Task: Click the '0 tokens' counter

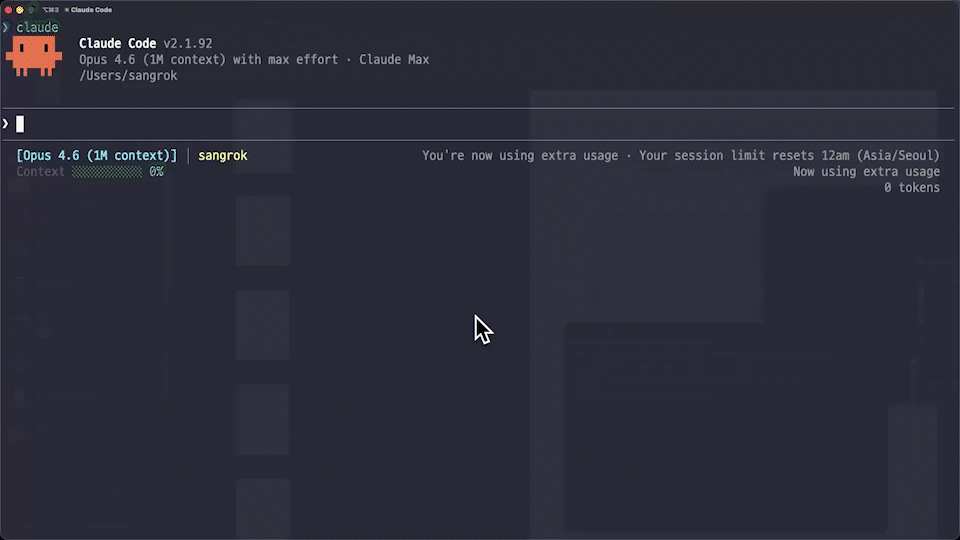Action: pyautogui.click(x=912, y=188)
